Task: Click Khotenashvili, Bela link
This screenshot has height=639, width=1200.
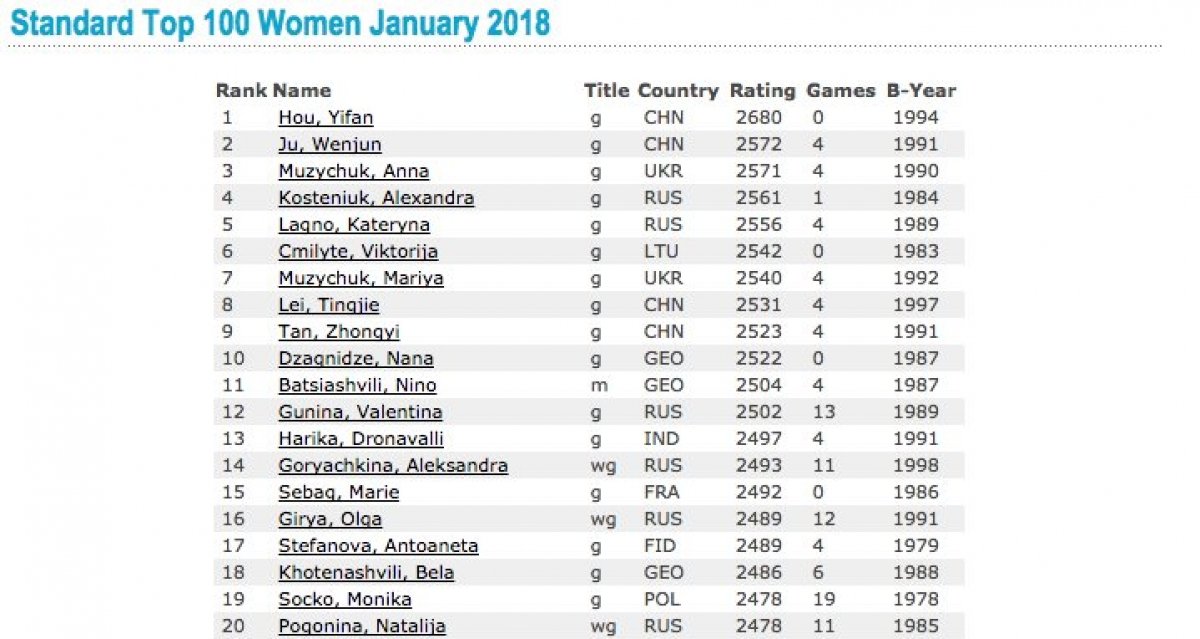Action: click(366, 573)
